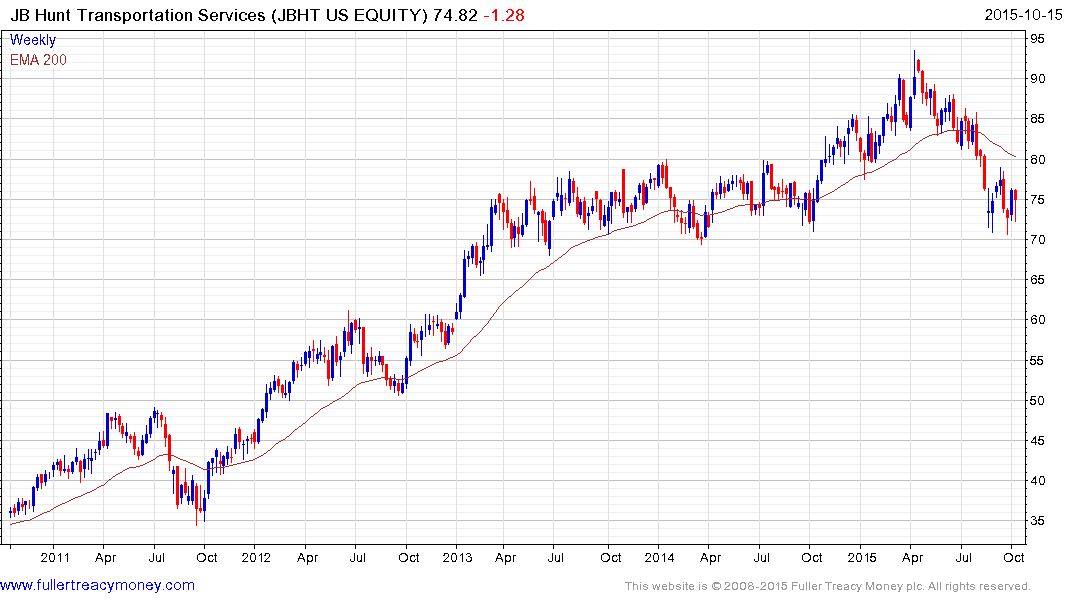Click the highest candlestick peak near 93
Image resolution: width=1075 pixels, height=600 pixels.
[x=913, y=53]
